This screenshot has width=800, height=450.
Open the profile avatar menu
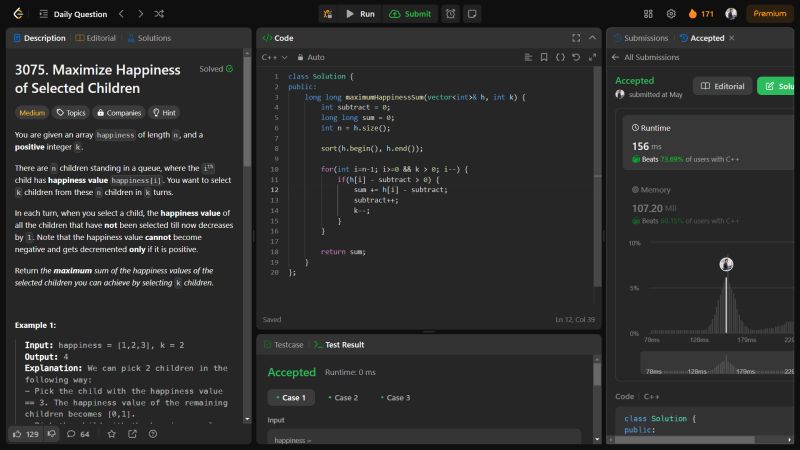[x=731, y=14]
